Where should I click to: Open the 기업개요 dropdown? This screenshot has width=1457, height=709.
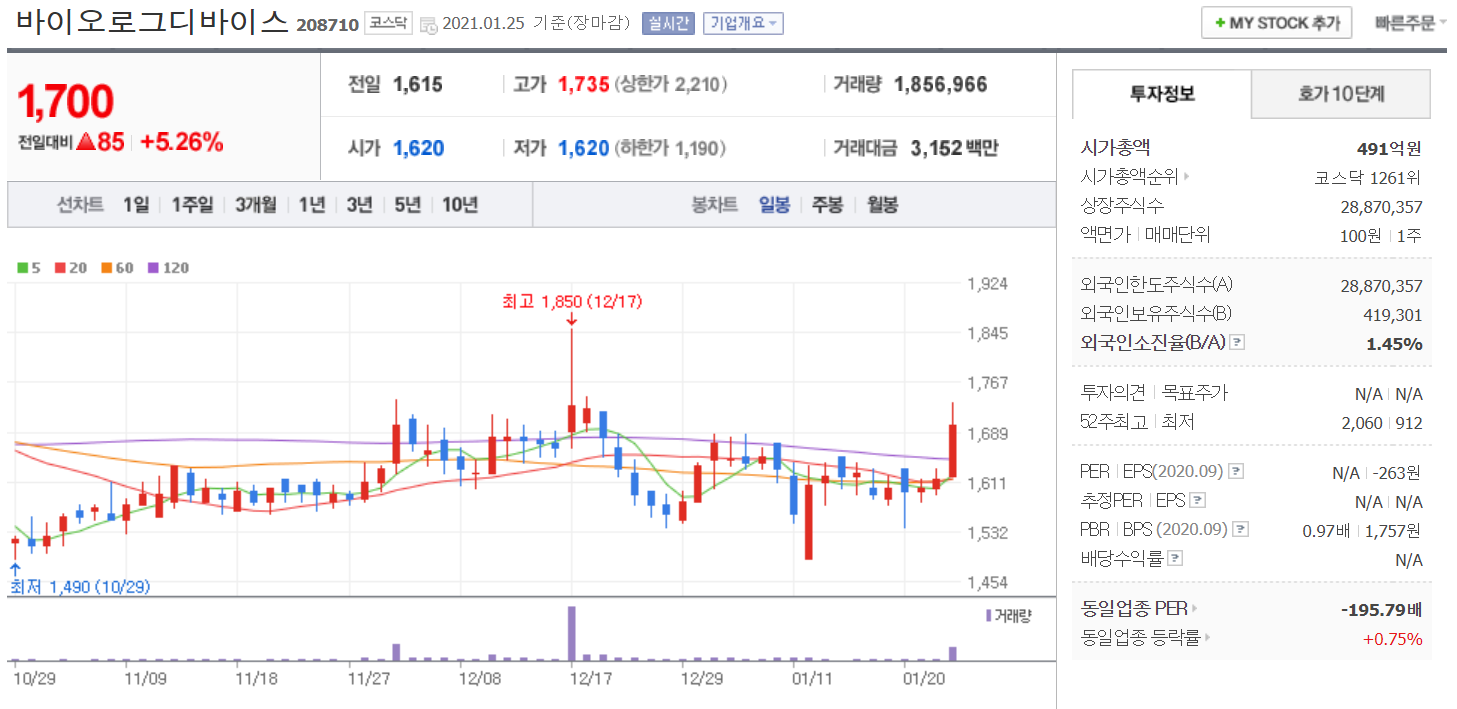point(743,23)
